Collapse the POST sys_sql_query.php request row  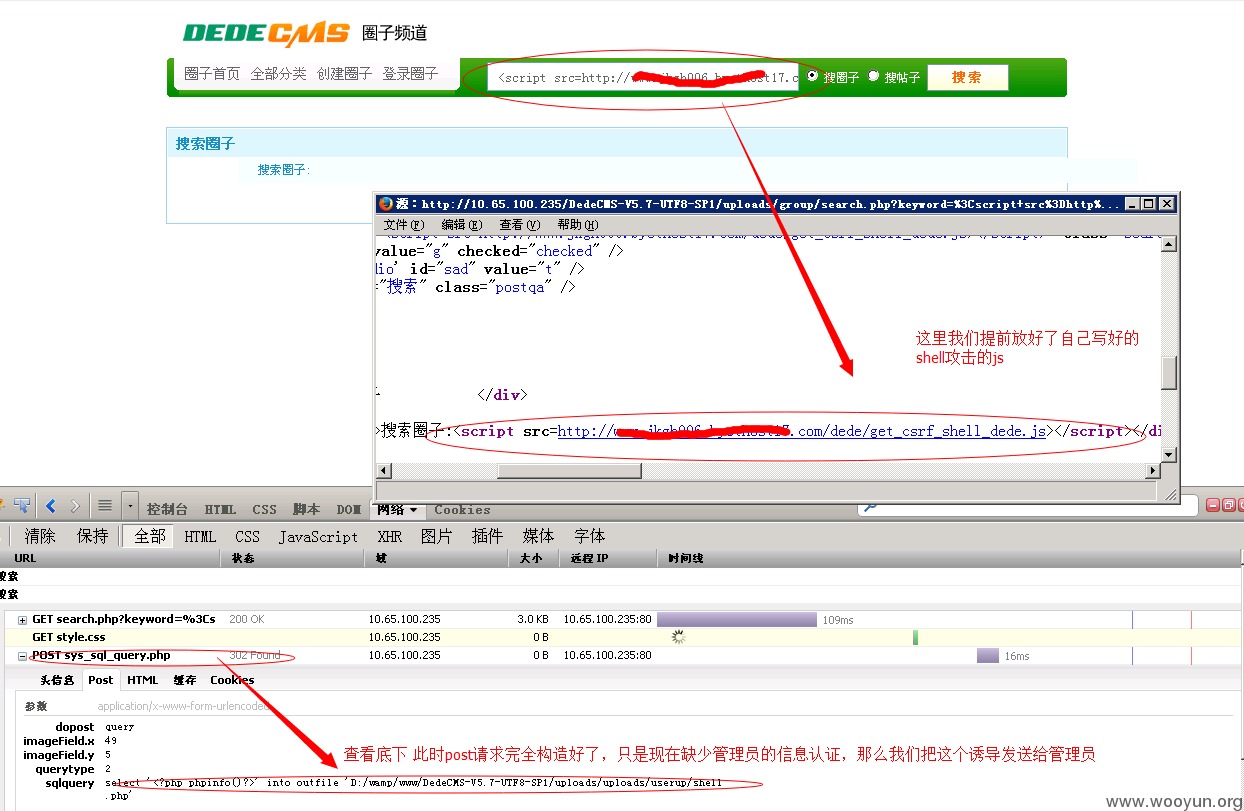pos(22,657)
